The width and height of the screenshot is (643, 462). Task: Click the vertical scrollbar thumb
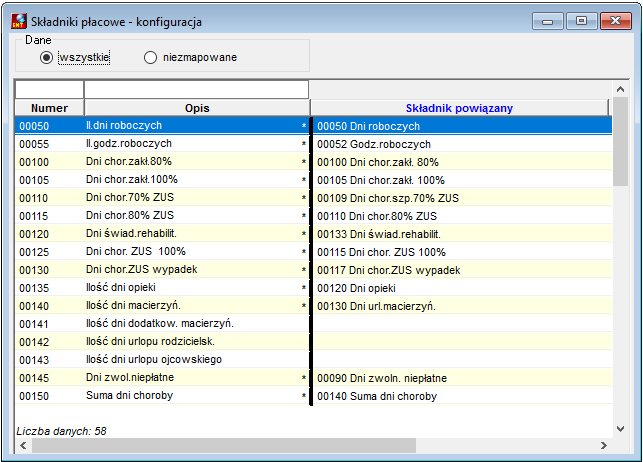click(620, 141)
